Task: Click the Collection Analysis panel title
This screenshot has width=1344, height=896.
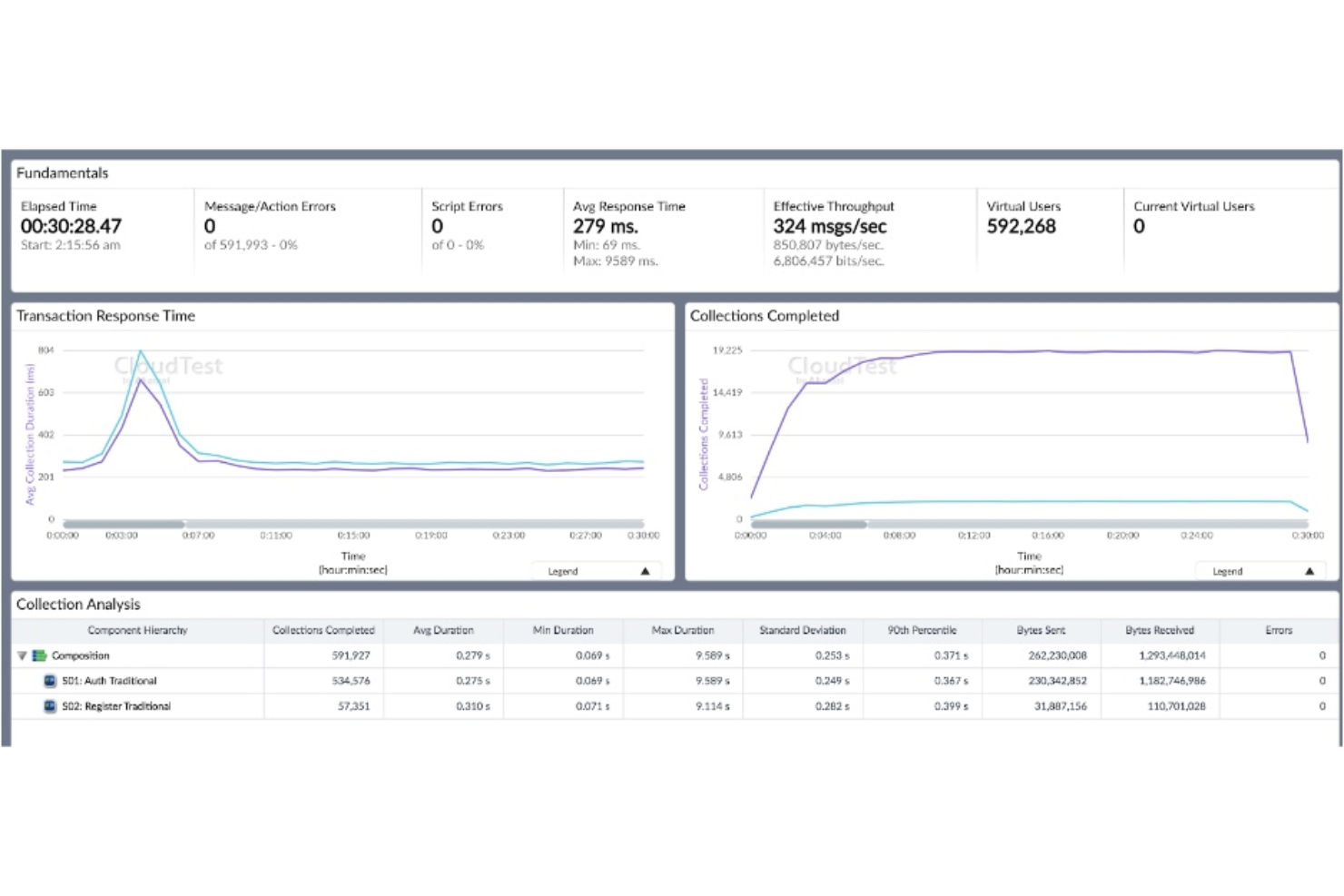Action: [x=78, y=604]
